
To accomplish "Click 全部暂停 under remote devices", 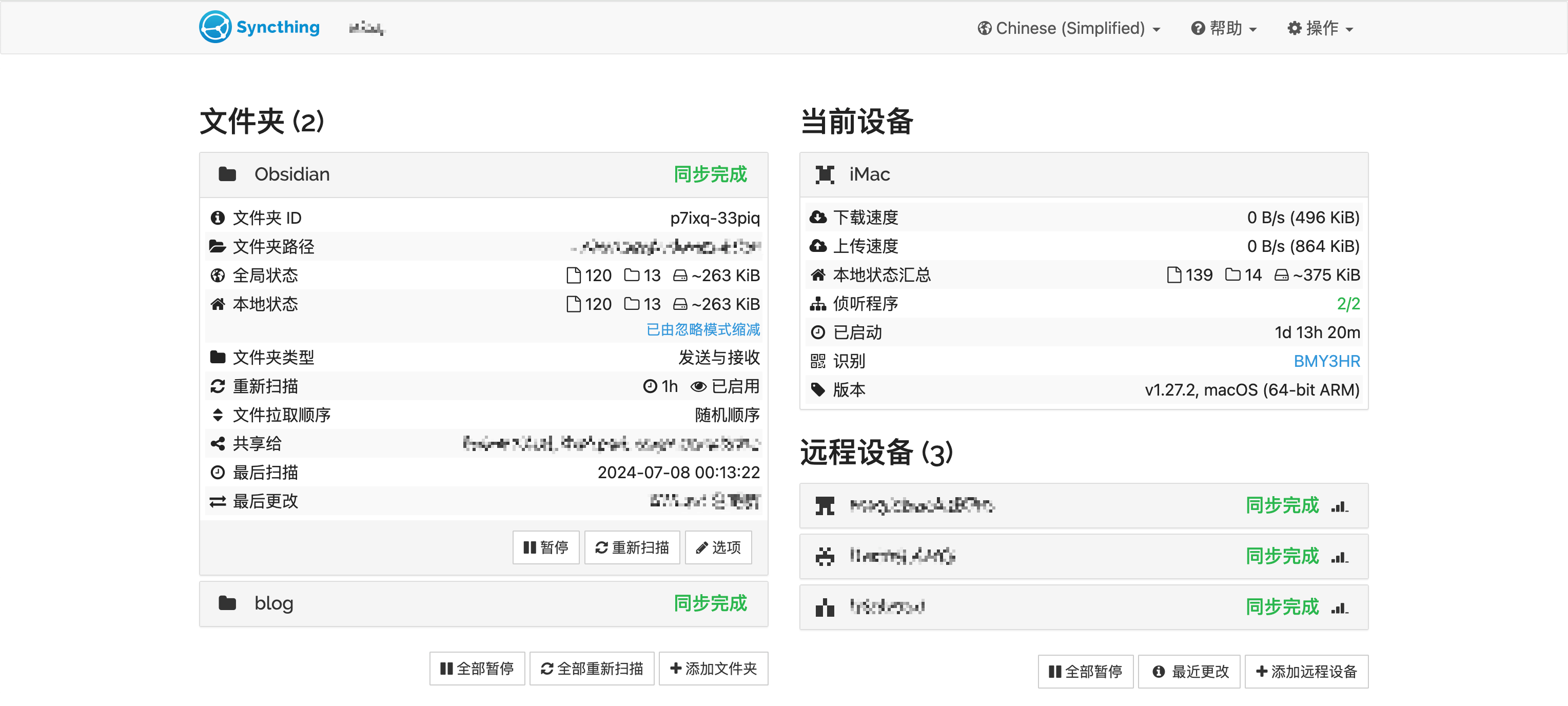I will tap(1085, 671).
